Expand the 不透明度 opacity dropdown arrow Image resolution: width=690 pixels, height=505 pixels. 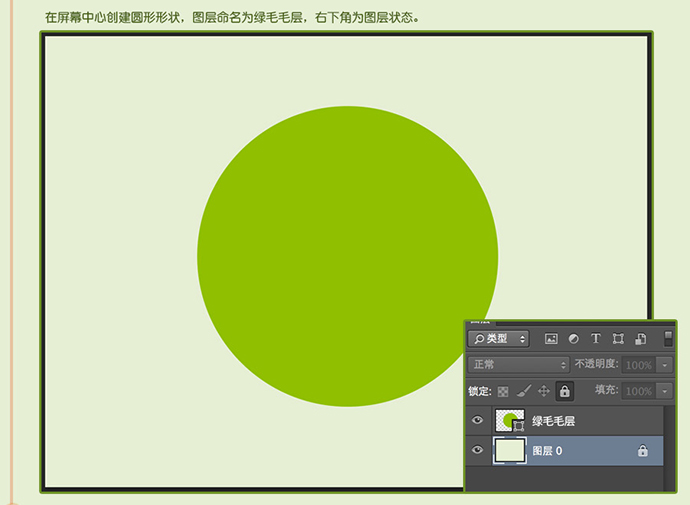666,365
